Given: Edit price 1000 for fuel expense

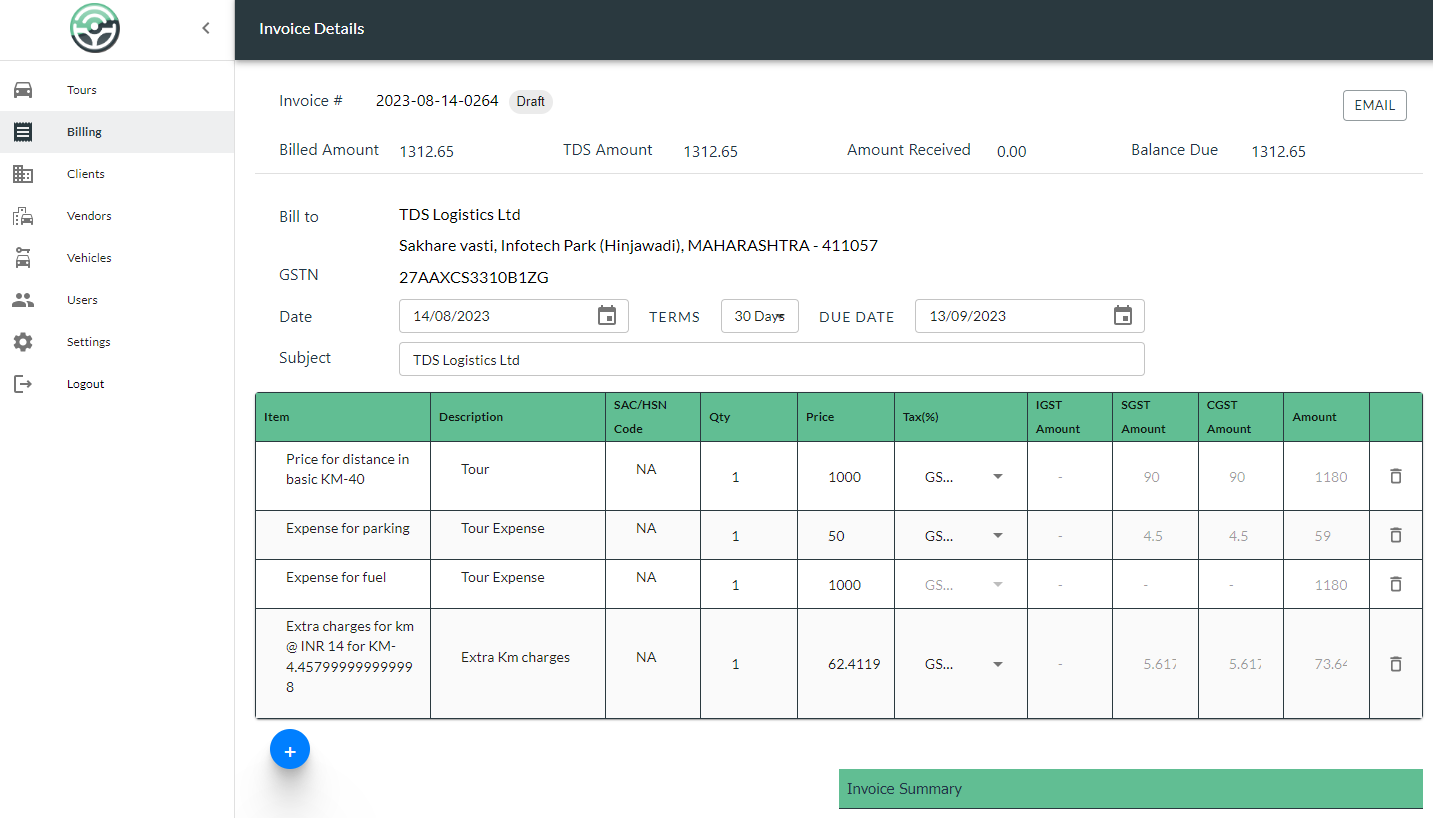Looking at the screenshot, I should 846,585.
